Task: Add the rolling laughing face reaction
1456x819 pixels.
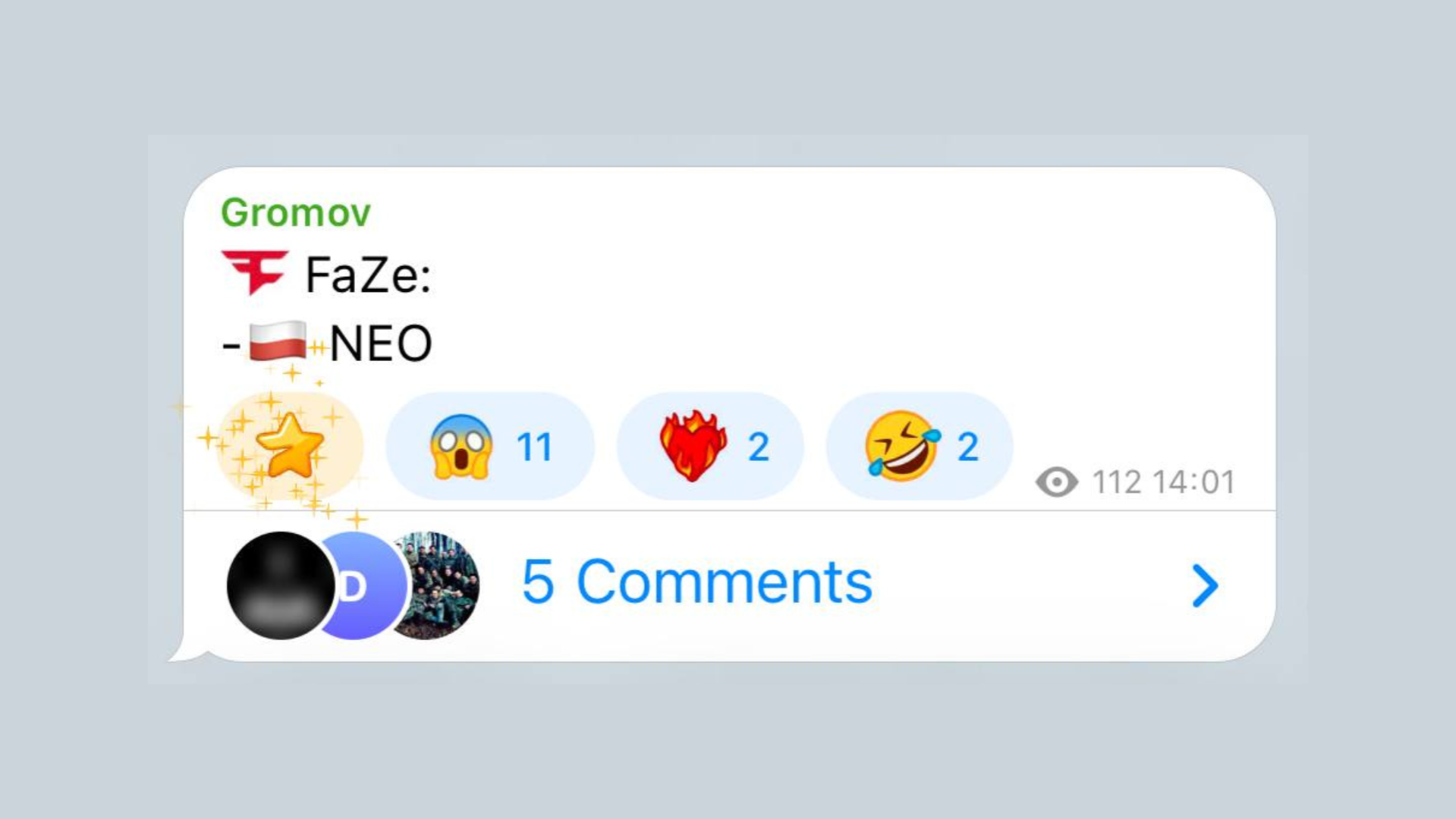Action: point(919,446)
